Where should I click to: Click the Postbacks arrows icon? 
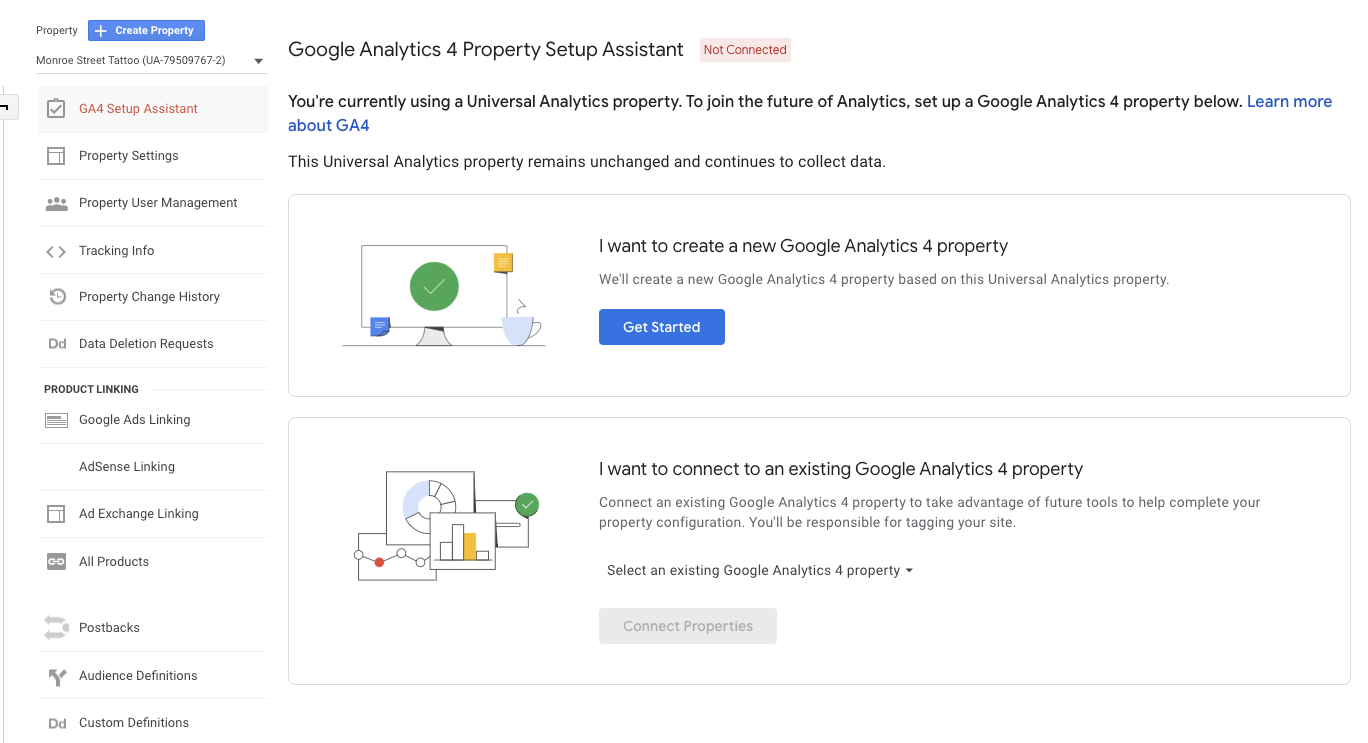tap(56, 628)
